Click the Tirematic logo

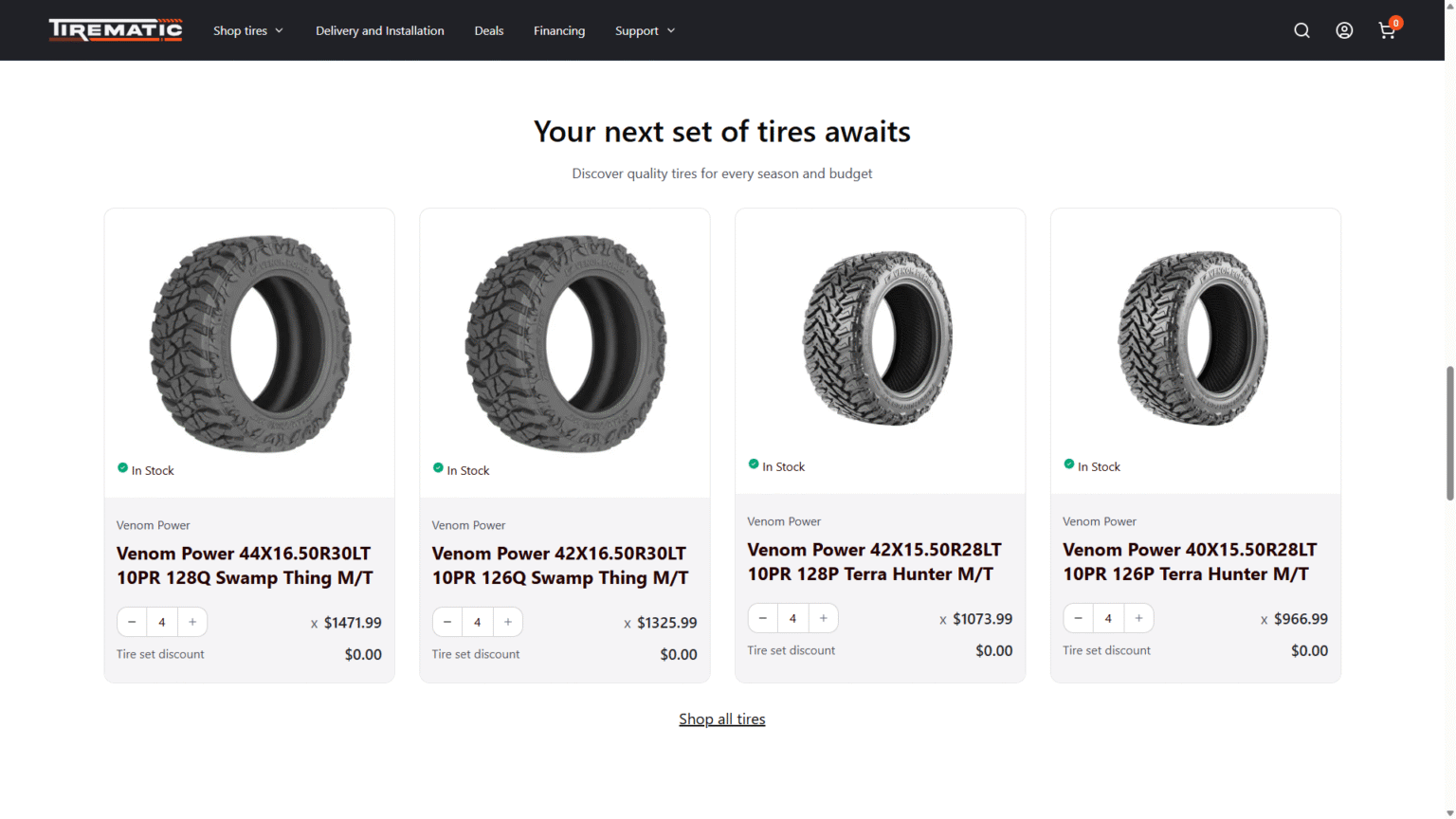tap(116, 30)
